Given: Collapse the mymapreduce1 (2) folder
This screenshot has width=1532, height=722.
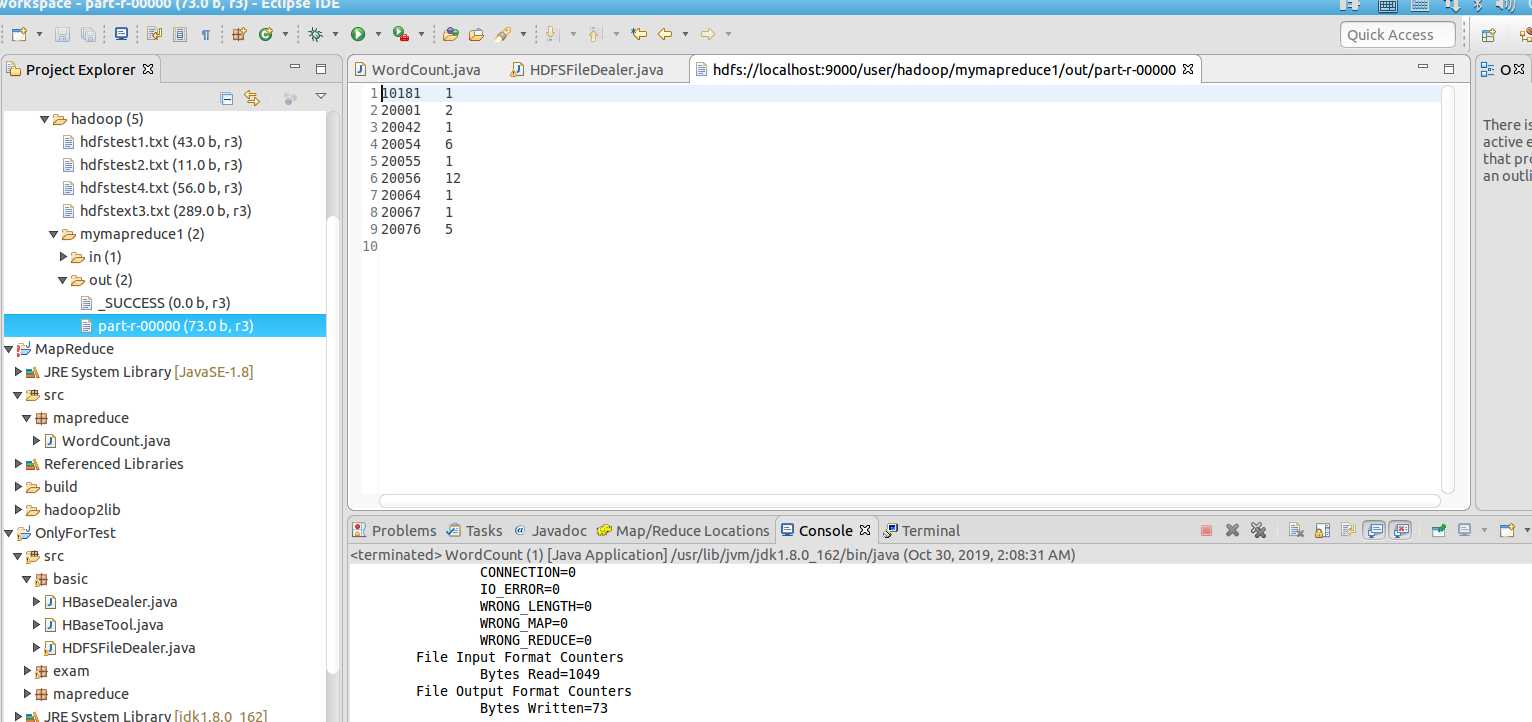Looking at the screenshot, I should [x=54, y=234].
